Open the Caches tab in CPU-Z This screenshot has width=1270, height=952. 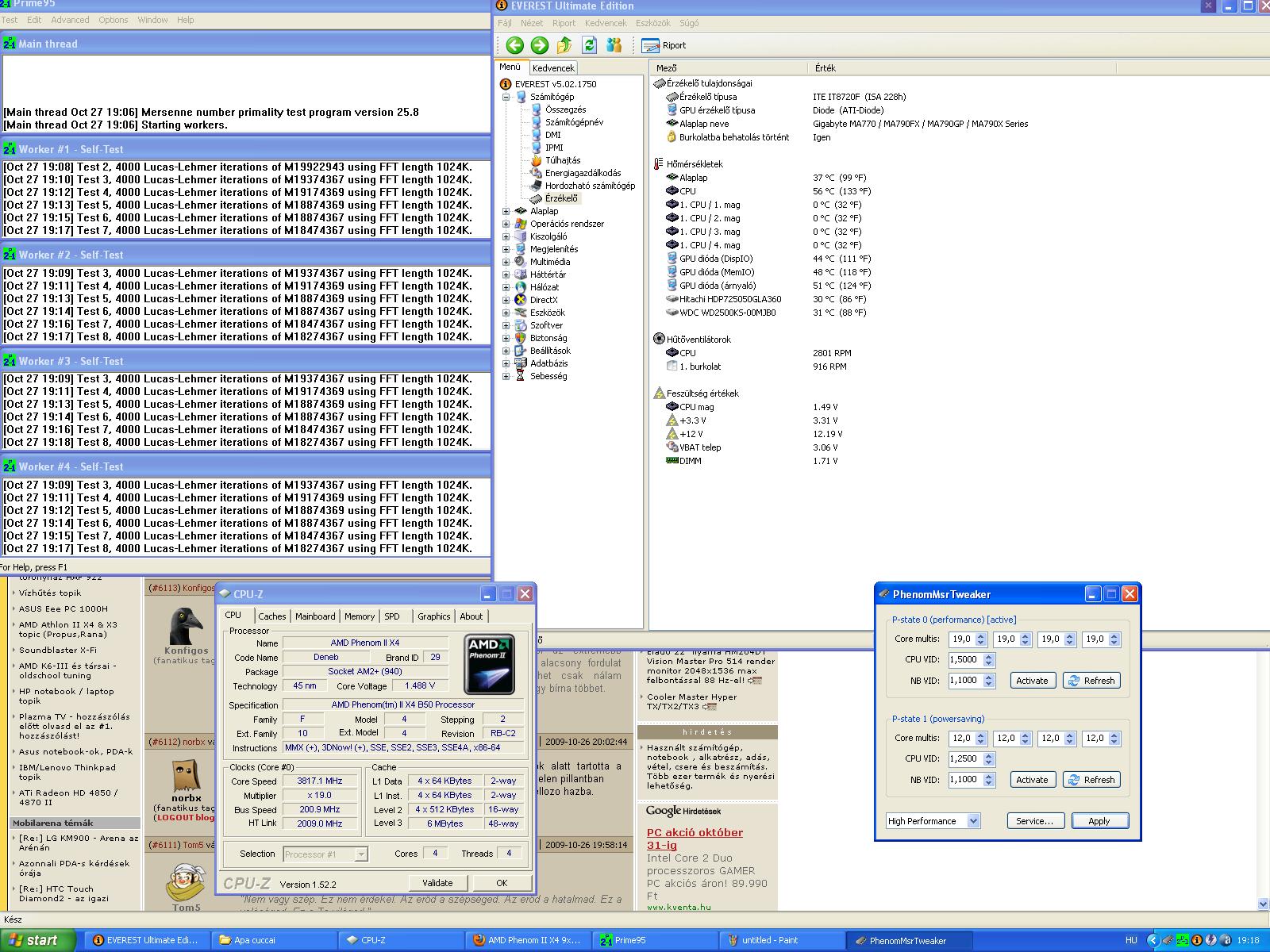click(x=272, y=616)
